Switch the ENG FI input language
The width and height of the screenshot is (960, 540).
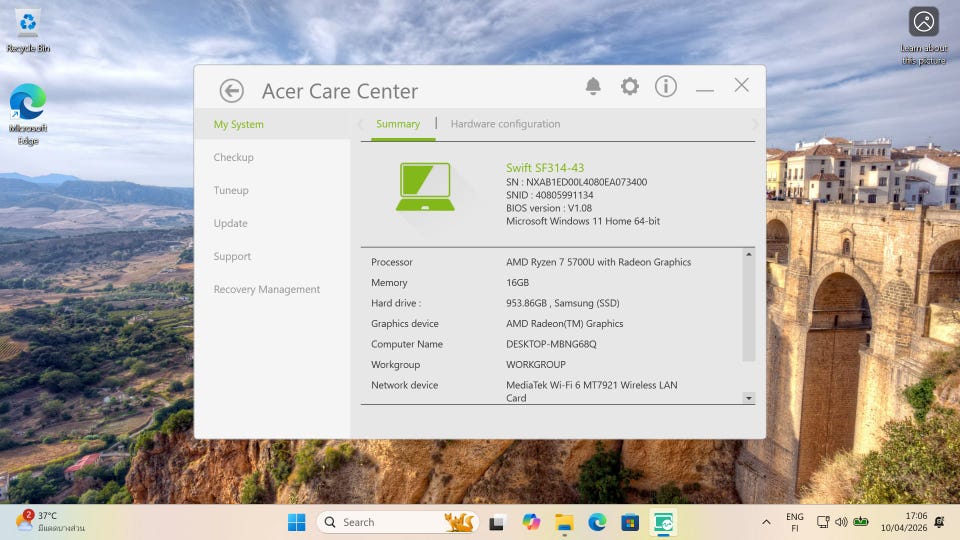[795, 522]
